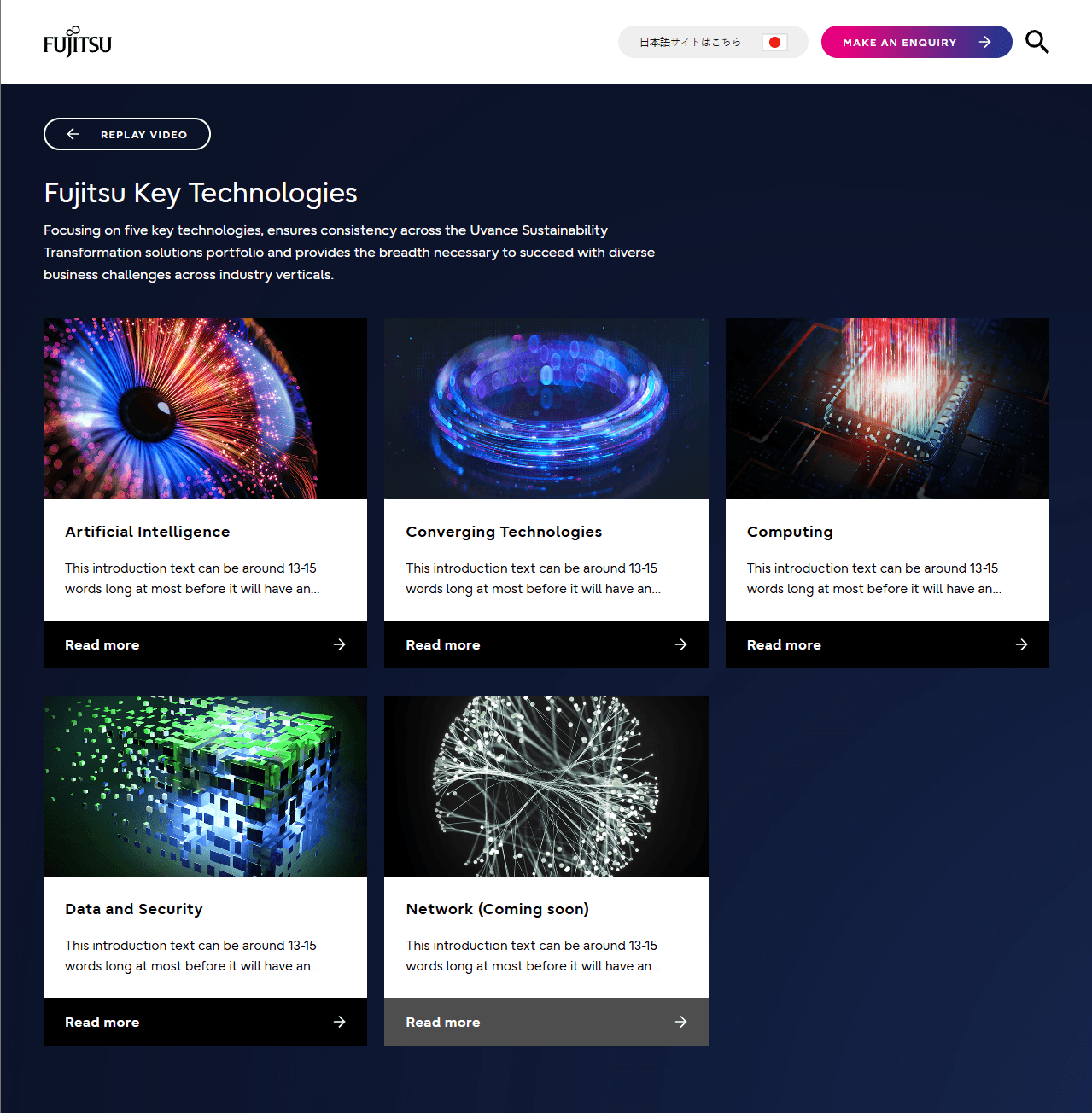Open the glowing blue ring thumbnail
Image resolution: width=1092 pixels, height=1113 pixels.
click(x=546, y=409)
